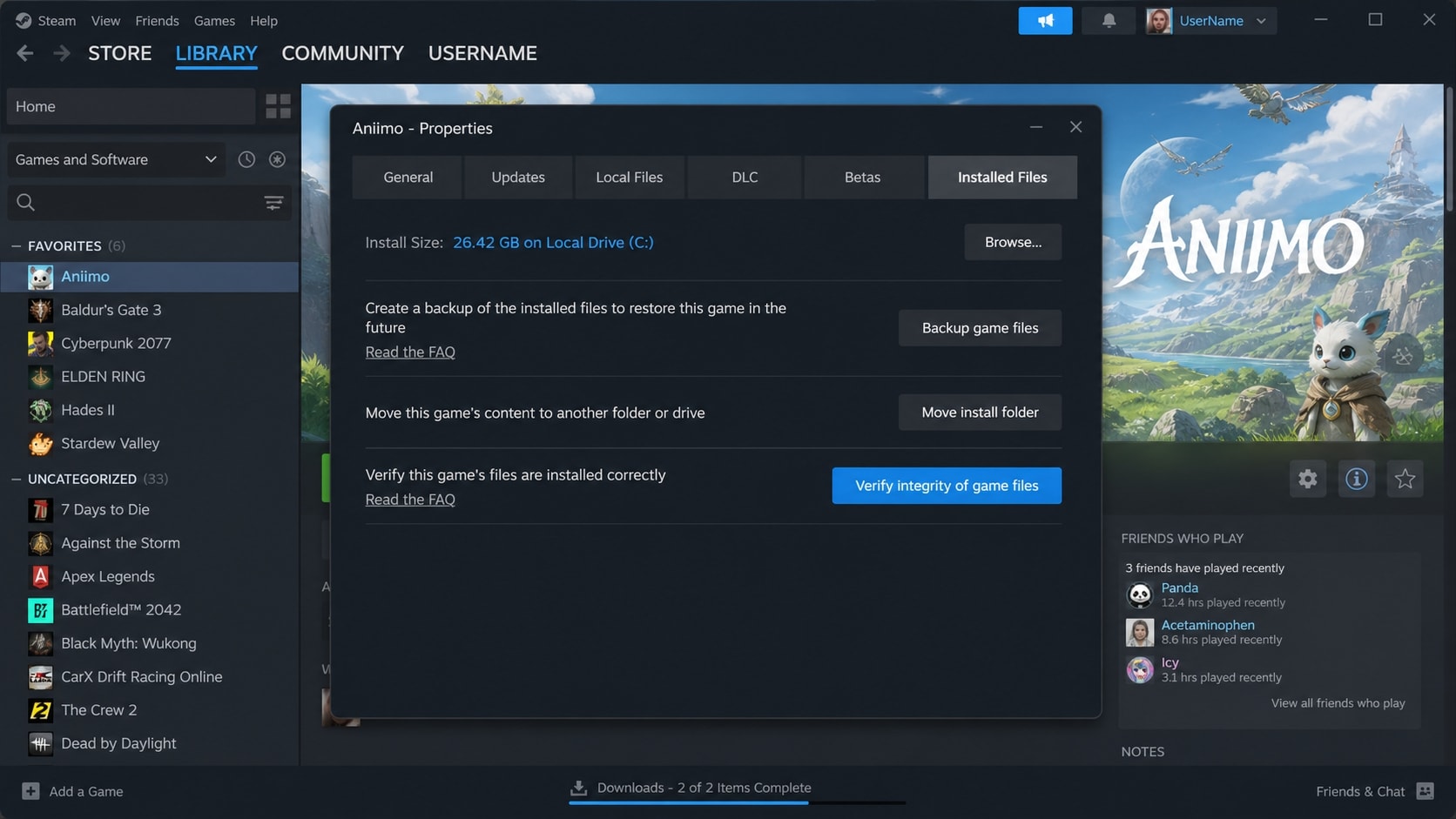Image resolution: width=1456 pixels, height=819 pixels.
Task: Select the Installed Files tab
Action: [1002, 178]
